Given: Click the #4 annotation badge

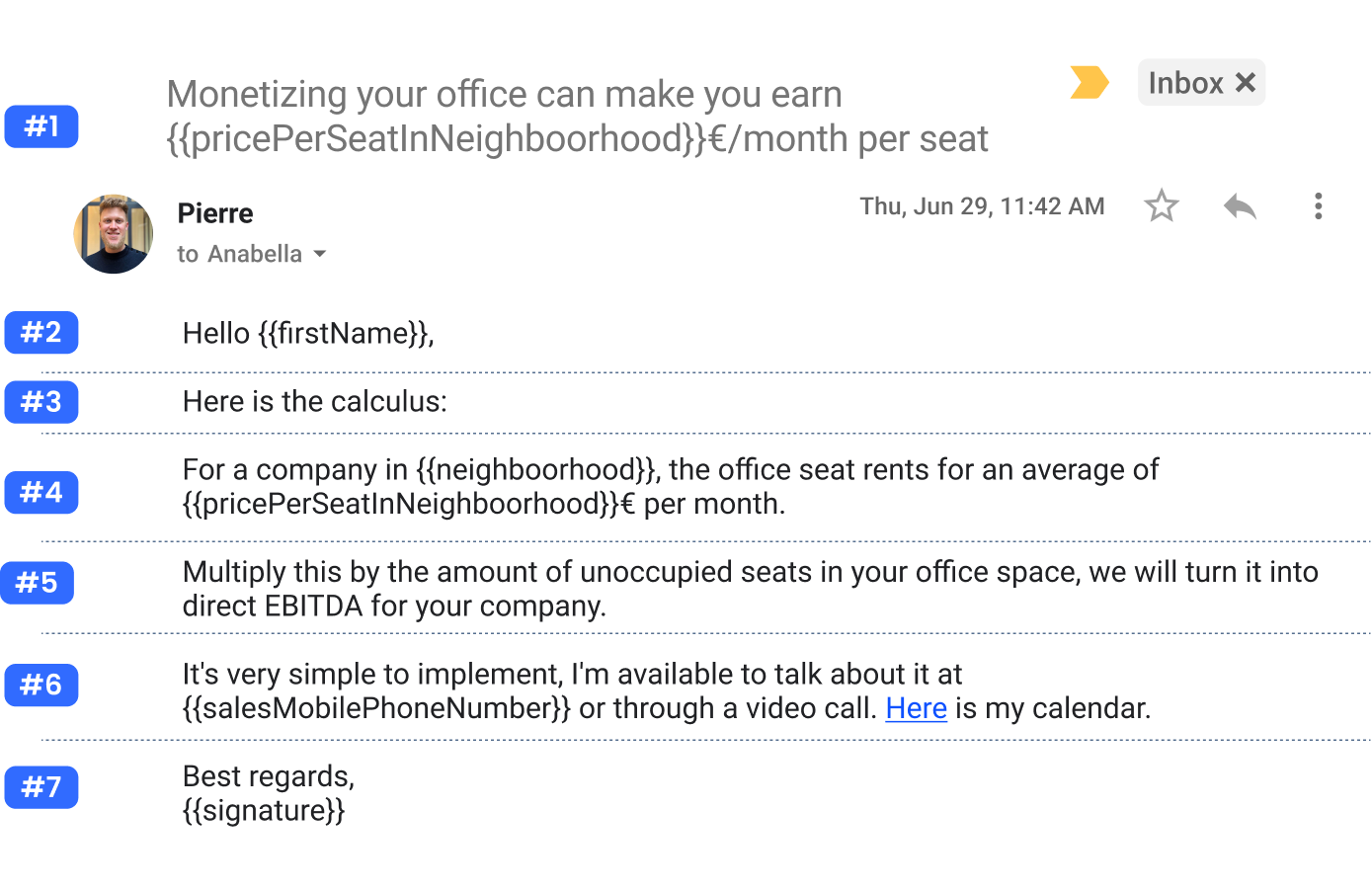Looking at the screenshot, I should coord(41,492).
